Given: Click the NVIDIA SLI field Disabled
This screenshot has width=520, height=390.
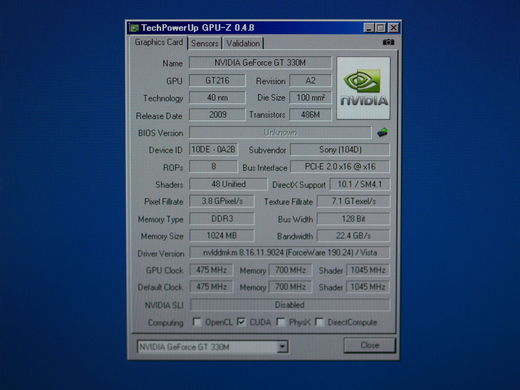Looking at the screenshot, I should 290,305.
